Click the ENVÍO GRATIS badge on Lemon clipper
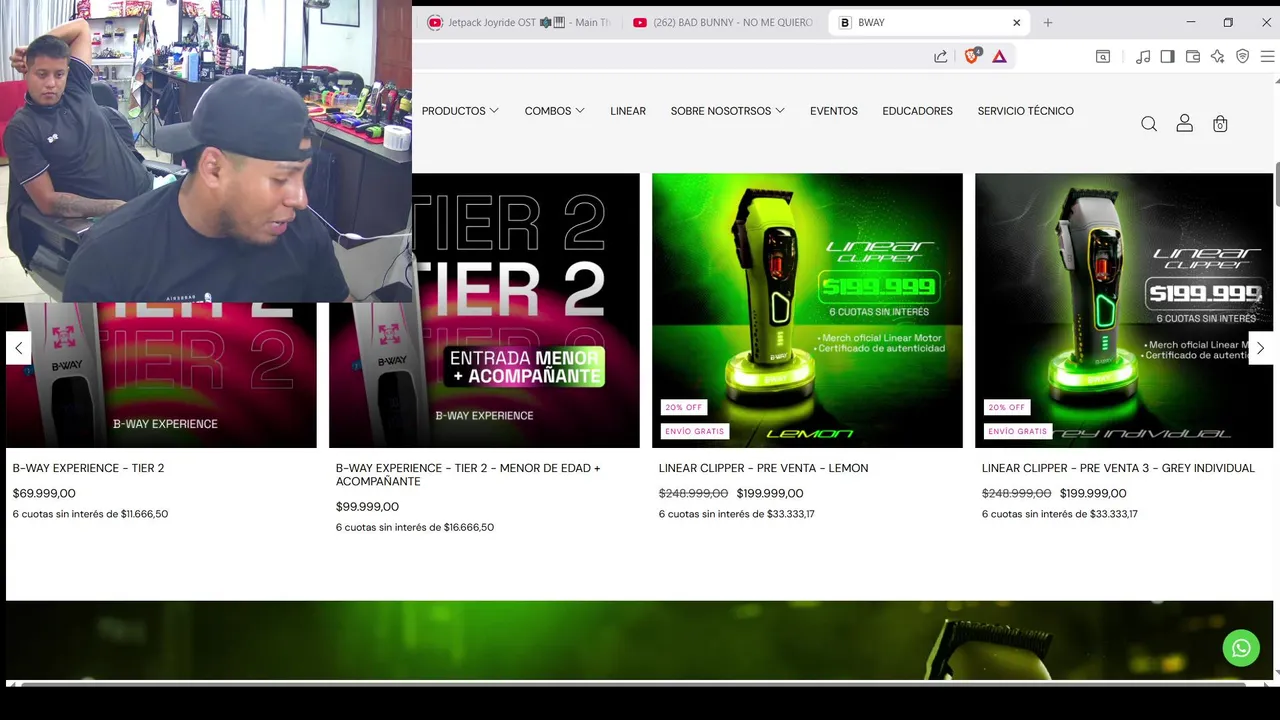This screenshot has width=1280, height=720. [694, 431]
